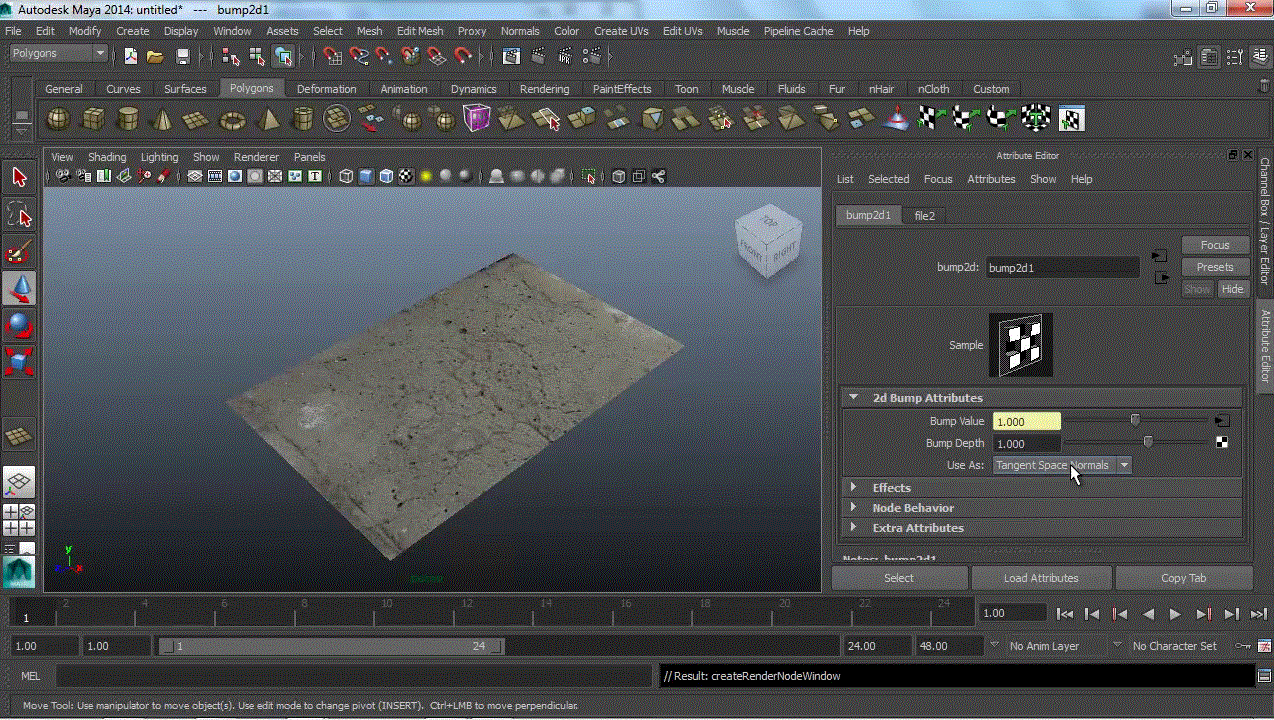Create a polygon cube from the shelf
1274x720 pixels.
pos(93,119)
